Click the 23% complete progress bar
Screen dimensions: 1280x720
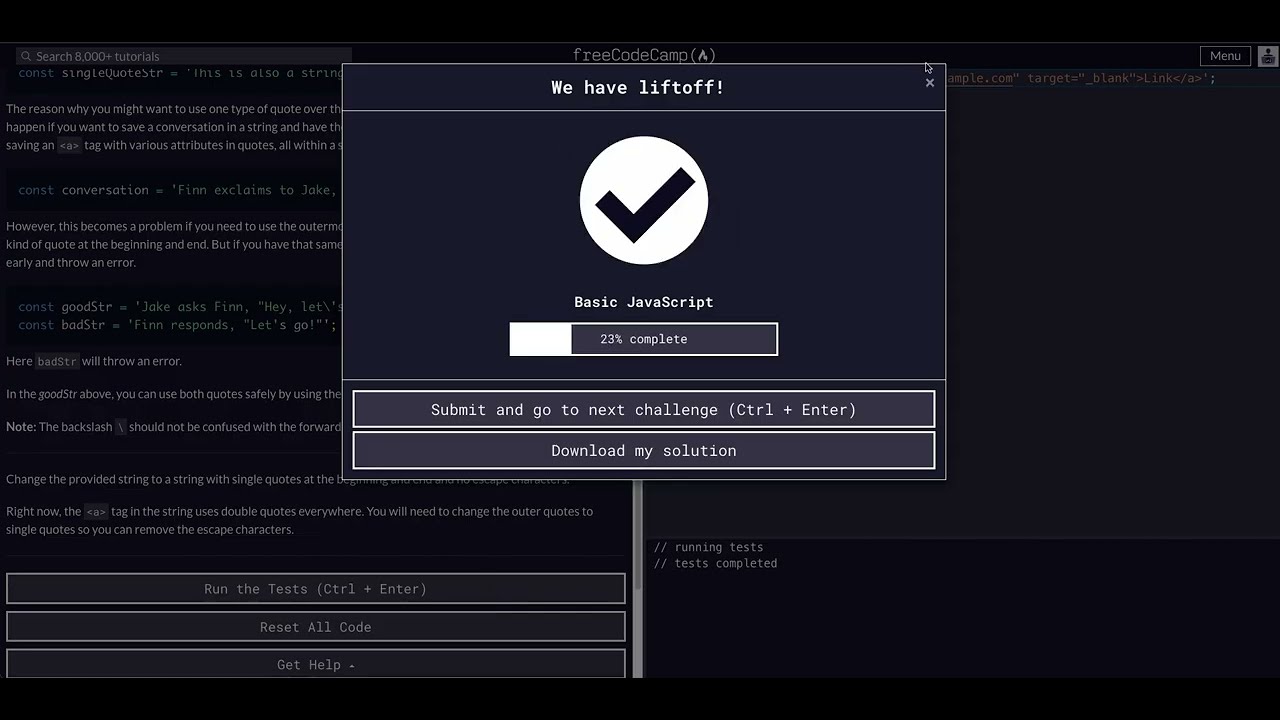point(643,339)
